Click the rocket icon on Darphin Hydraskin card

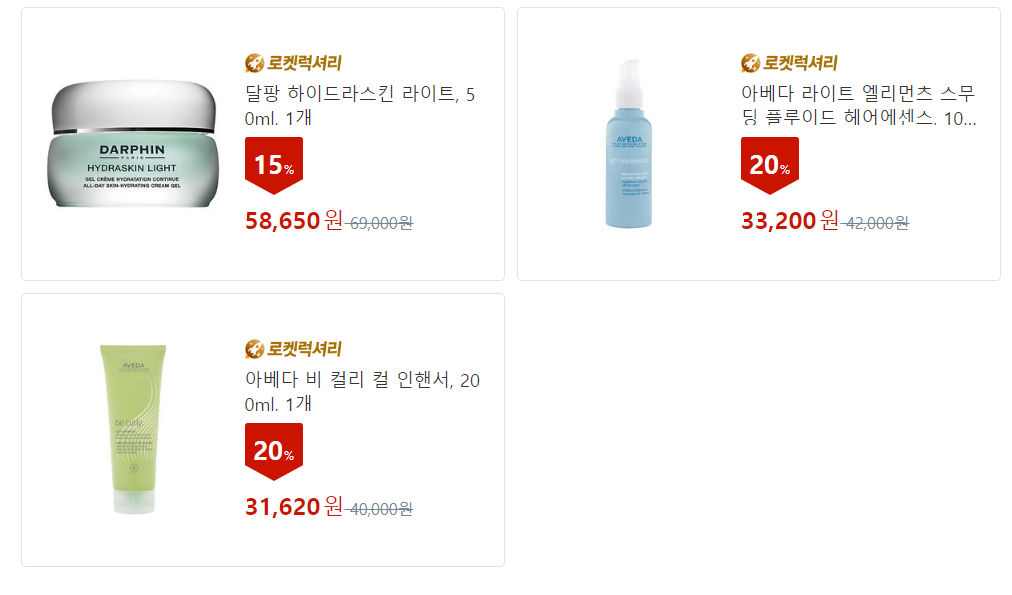pyautogui.click(x=254, y=63)
